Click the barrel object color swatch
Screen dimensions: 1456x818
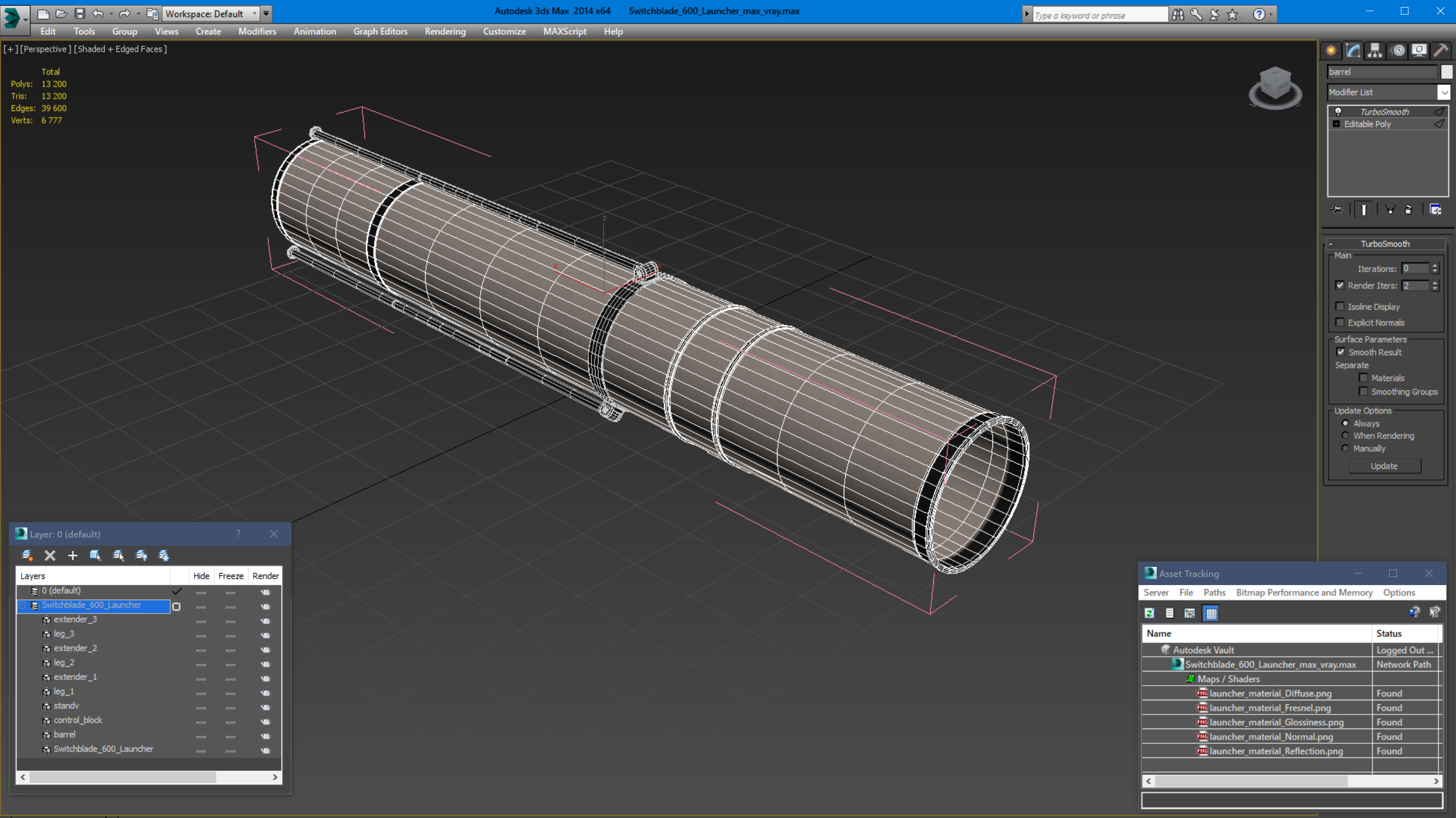[x=1446, y=72]
